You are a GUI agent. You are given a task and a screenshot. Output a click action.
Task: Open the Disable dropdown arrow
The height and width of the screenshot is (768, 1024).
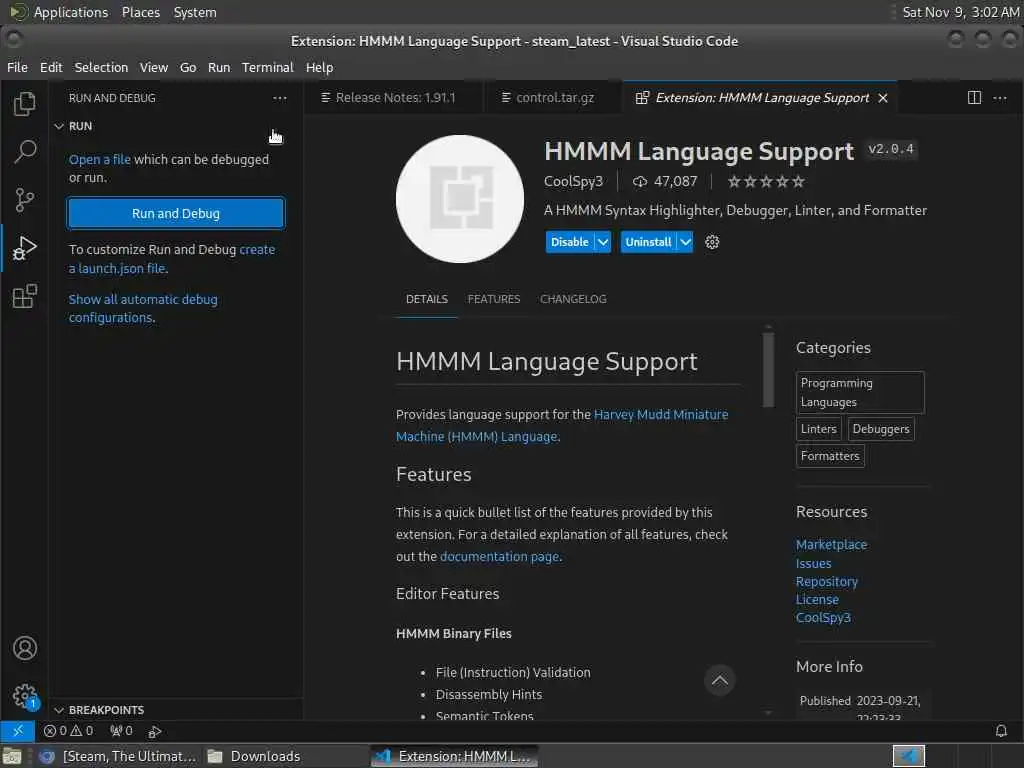point(603,242)
